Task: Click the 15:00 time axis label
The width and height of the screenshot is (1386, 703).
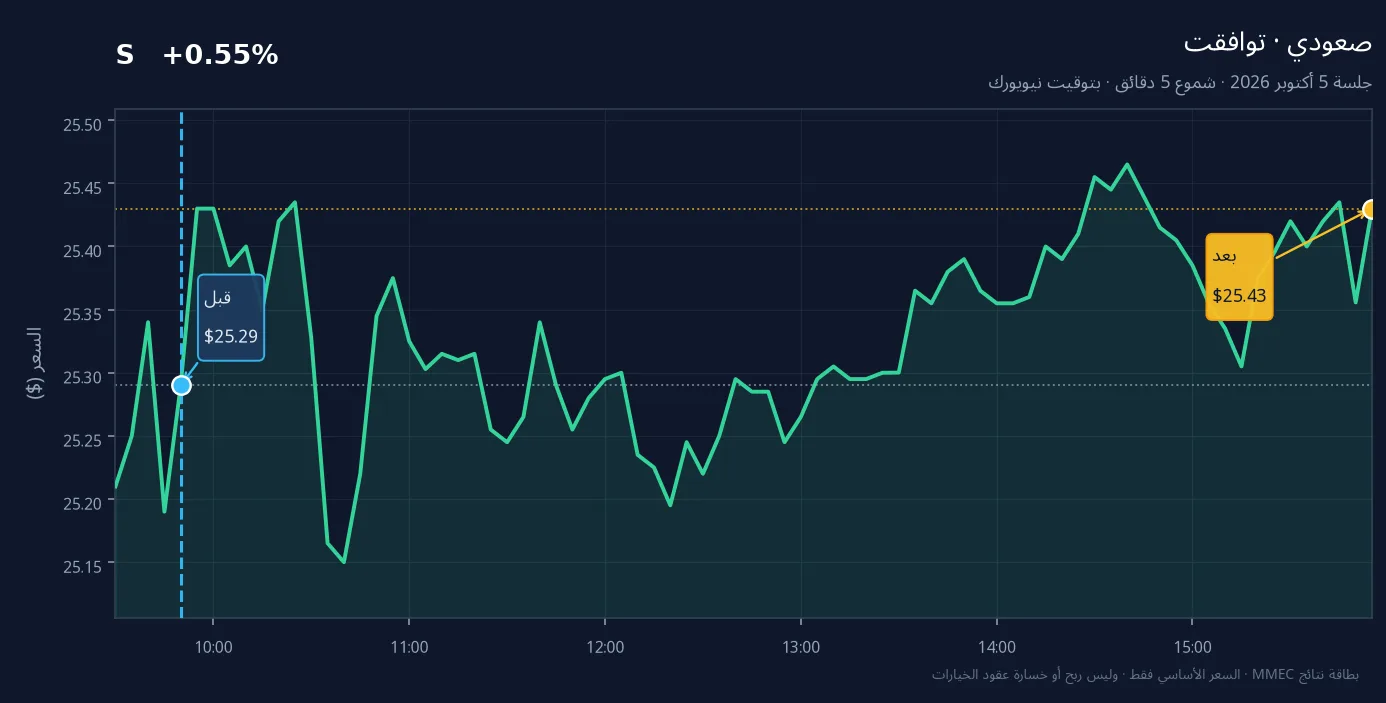Action: pos(1193,647)
